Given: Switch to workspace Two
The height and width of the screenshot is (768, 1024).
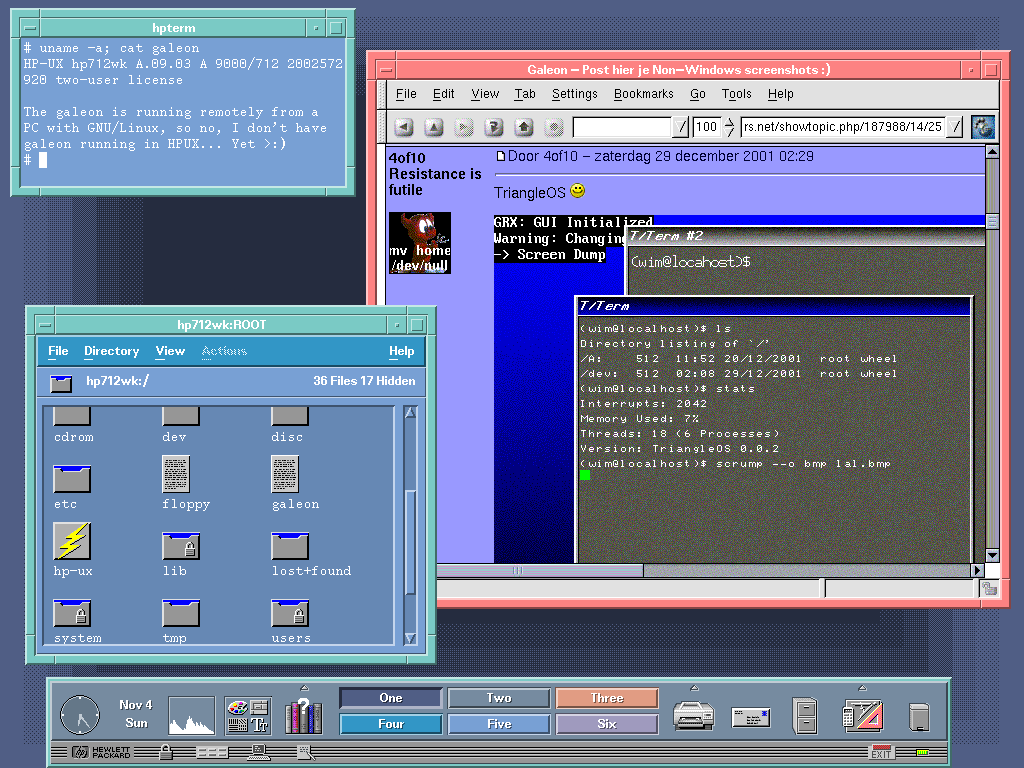Looking at the screenshot, I should coord(499,697).
